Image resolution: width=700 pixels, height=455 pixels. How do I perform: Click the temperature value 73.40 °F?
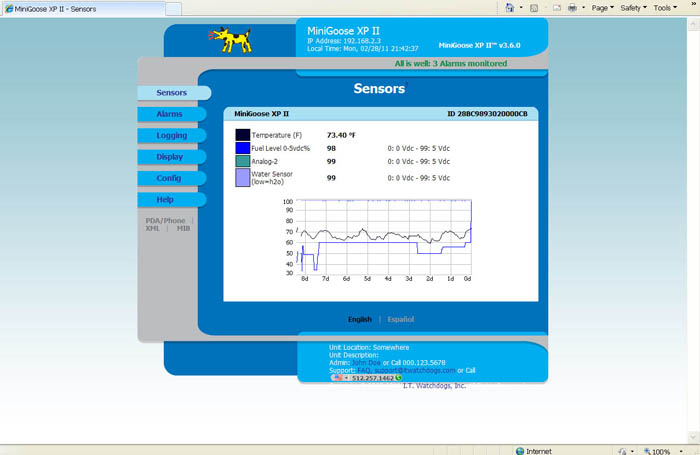coord(341,135)
